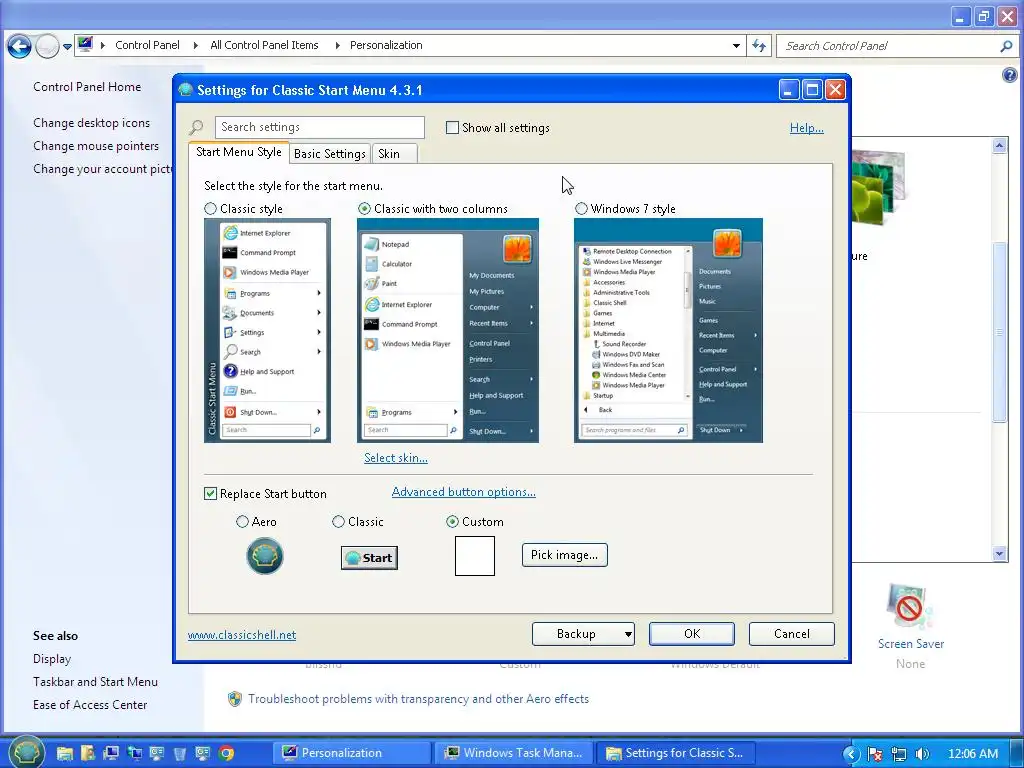The height and width of the screenshot is (768, 1024).
Task: Open the volume speaker tray icon
Action: coord(922,754)
